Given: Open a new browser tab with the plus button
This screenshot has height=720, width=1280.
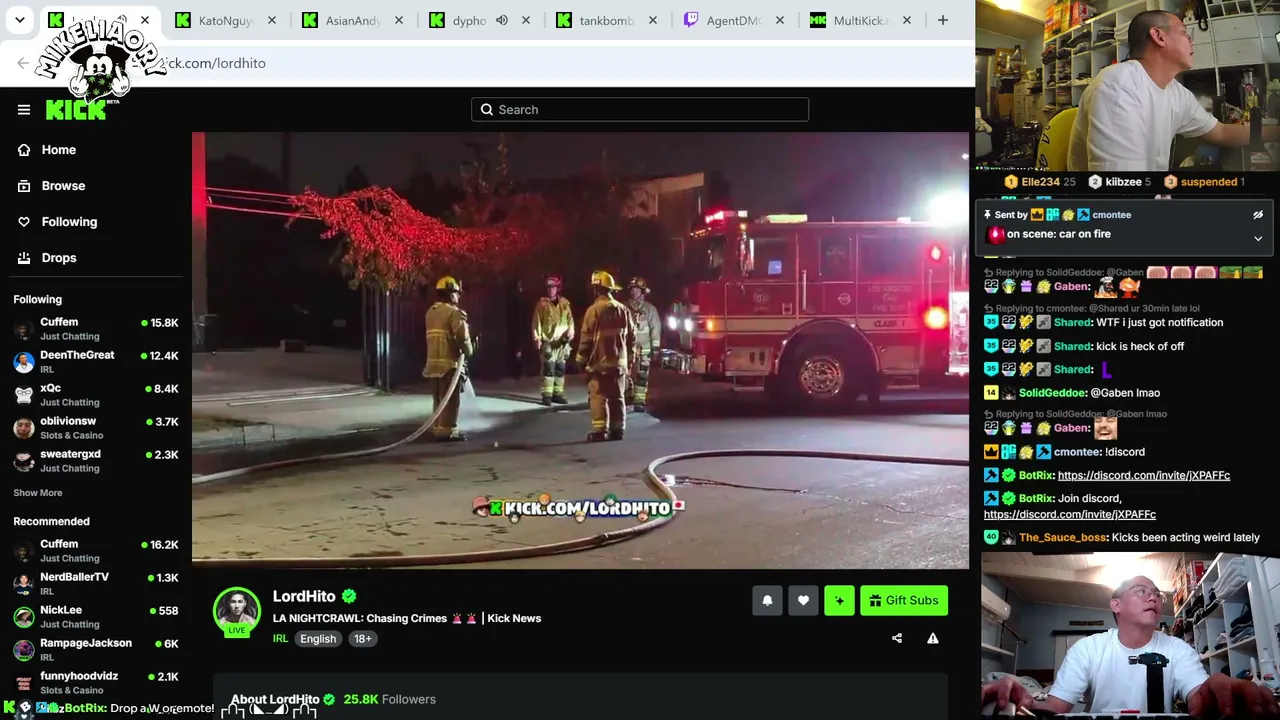Looking at the screenshot, I should [942, 20].
